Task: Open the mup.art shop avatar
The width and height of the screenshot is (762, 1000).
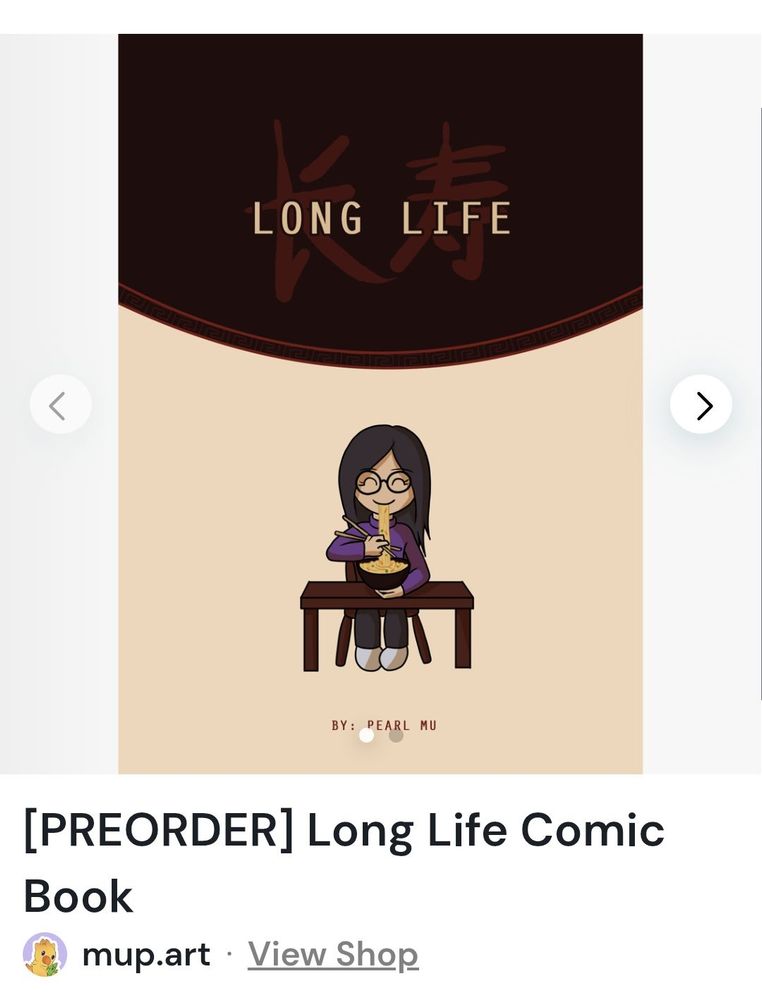Action: (x=45, y=954)
